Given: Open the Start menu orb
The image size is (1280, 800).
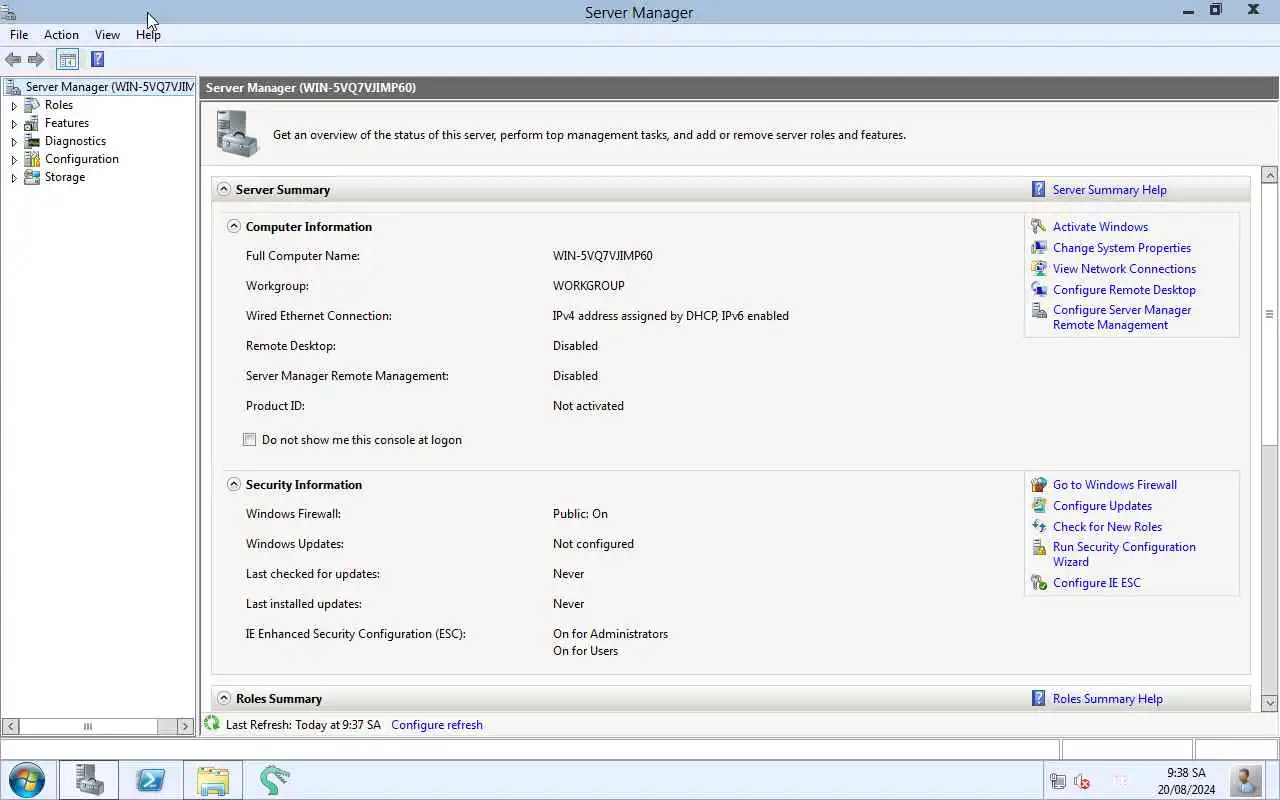Looking at the screenshot, I should (x=27, y=780).
